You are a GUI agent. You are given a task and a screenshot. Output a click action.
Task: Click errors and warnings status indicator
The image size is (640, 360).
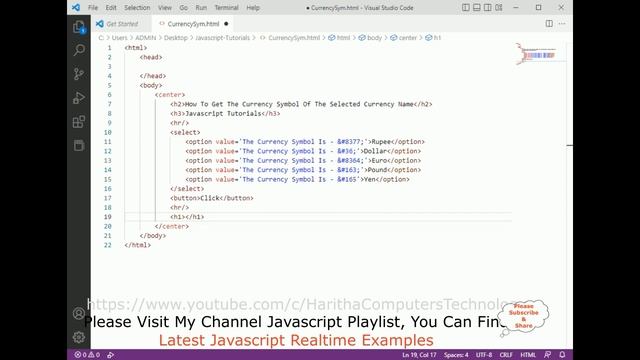point(87,355)
